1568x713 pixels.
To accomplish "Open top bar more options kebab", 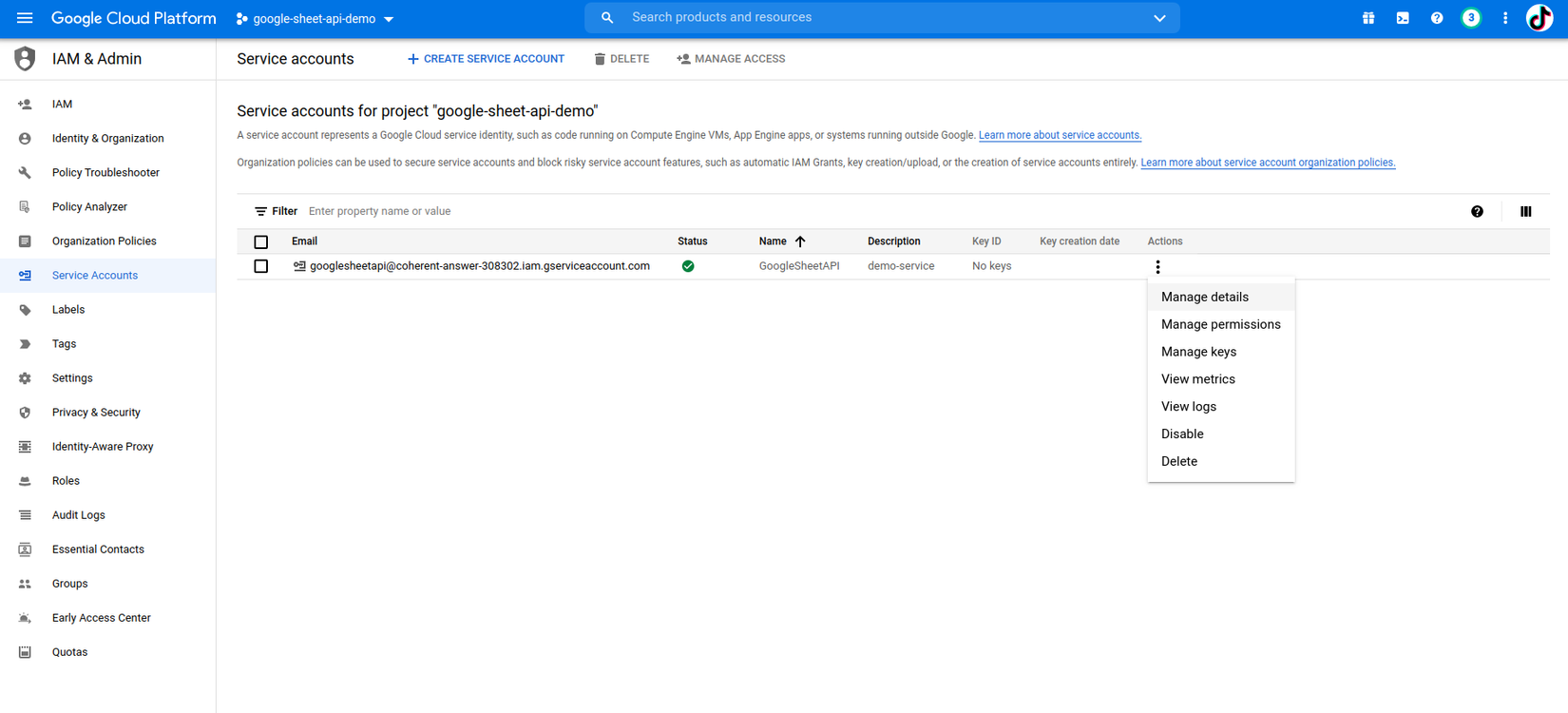I will [x=1505, y=18].
